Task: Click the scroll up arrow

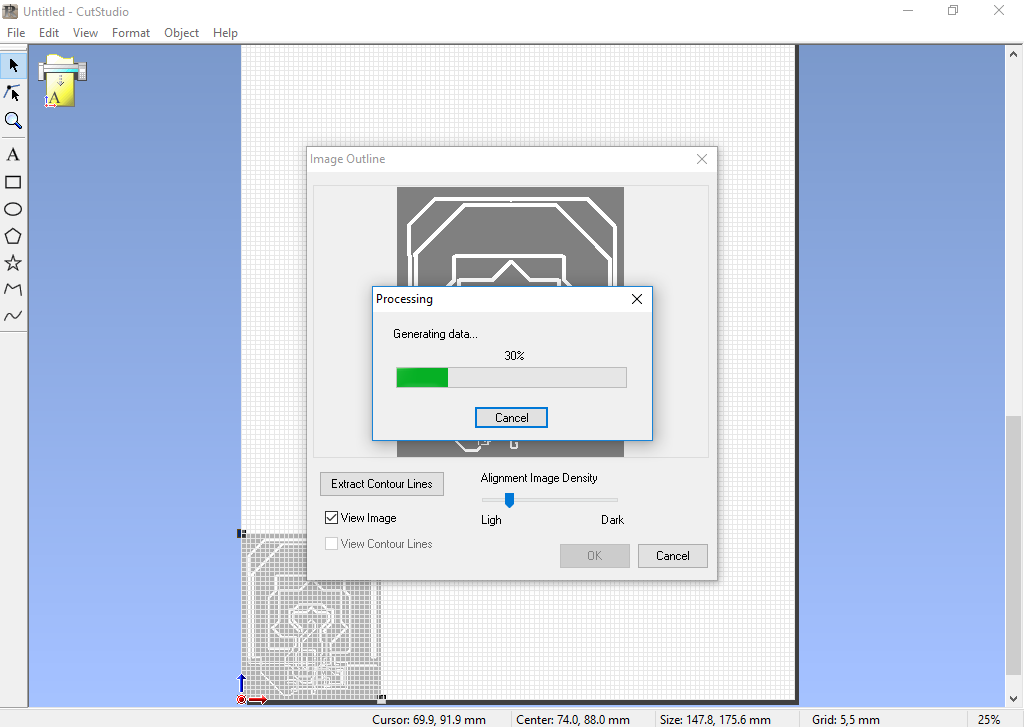Action: 1012,54
